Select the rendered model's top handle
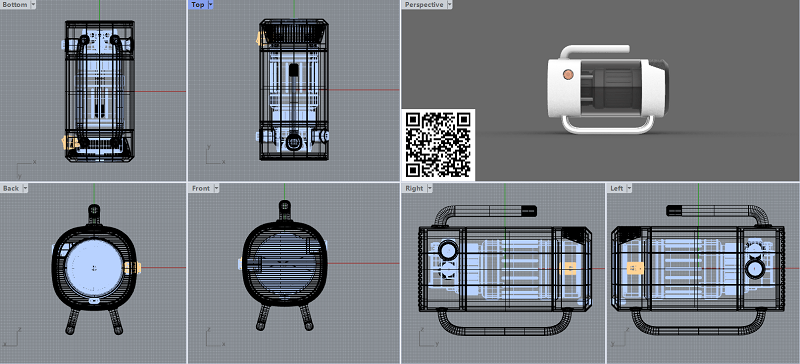The height and width of the screenshot is (364, 800). tap(594, 51)
